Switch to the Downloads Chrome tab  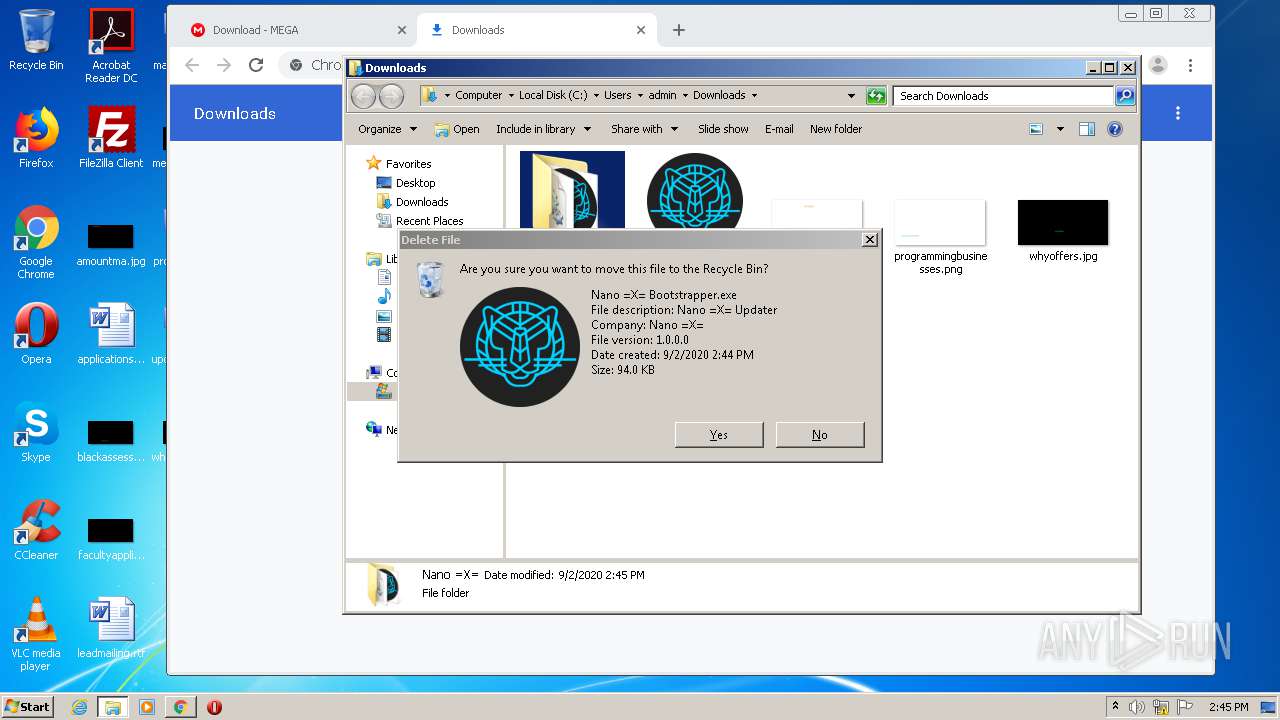click(537, 30)
